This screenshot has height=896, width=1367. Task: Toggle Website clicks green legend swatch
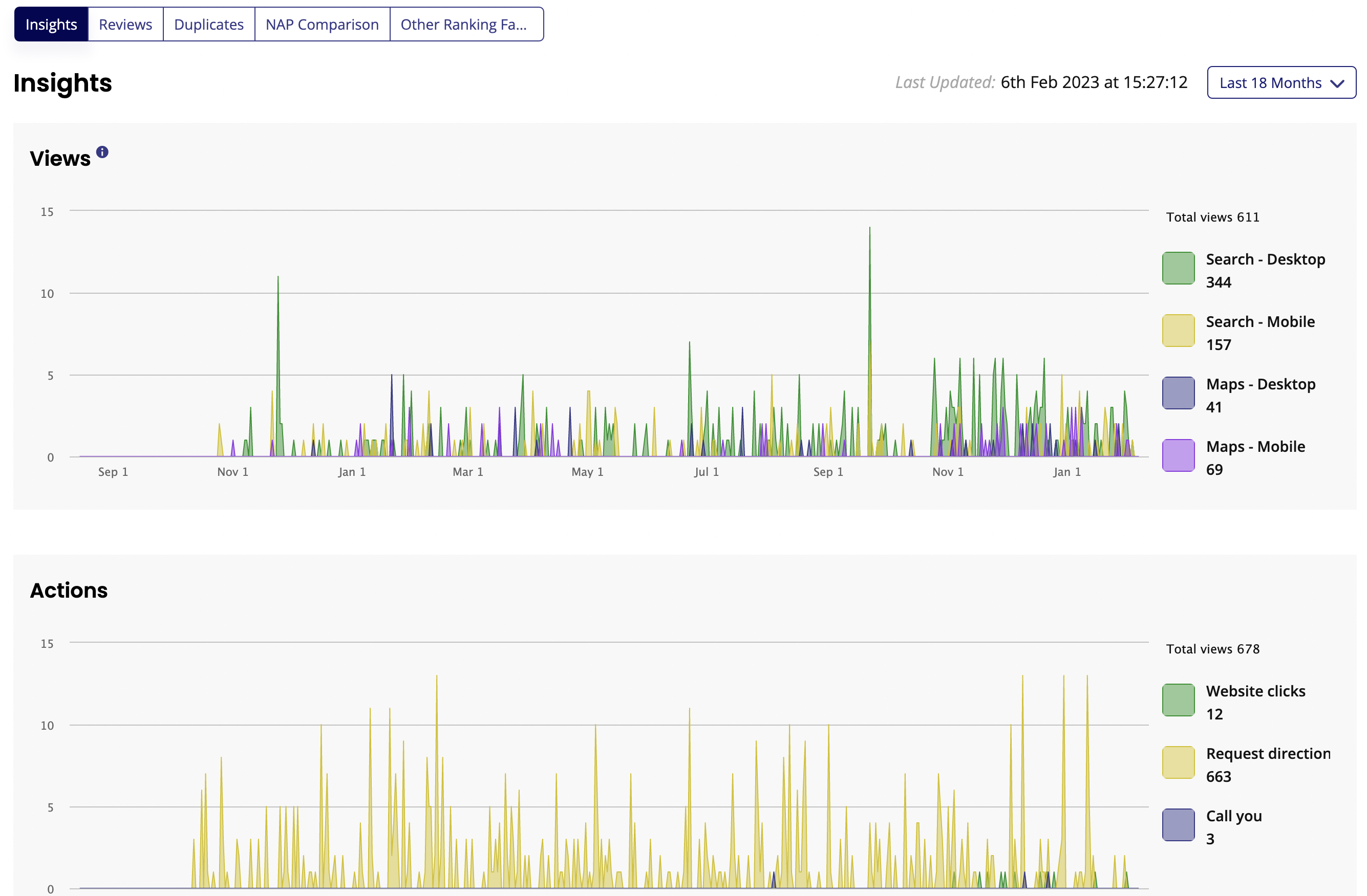coord(1178,700)
